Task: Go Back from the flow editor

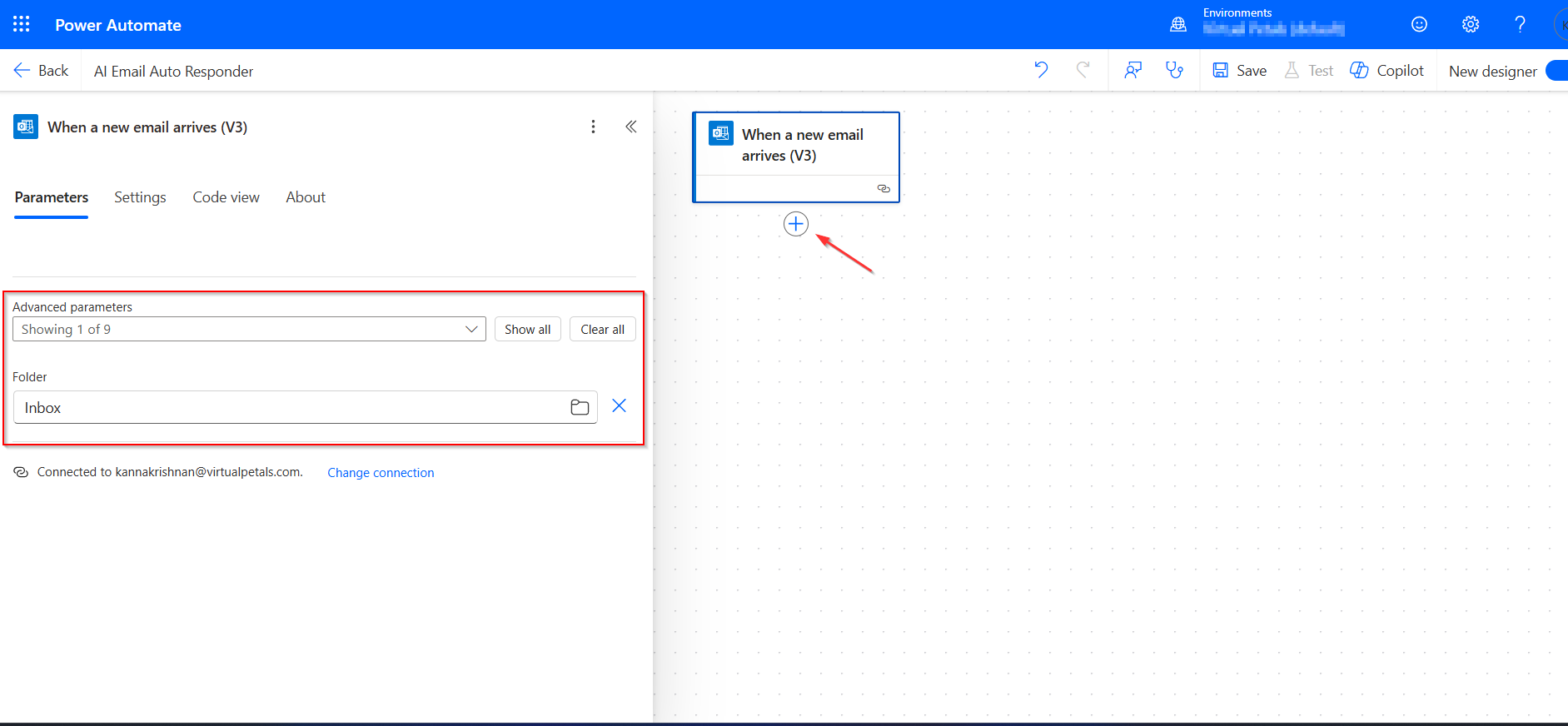Action: tap(41, 71)
